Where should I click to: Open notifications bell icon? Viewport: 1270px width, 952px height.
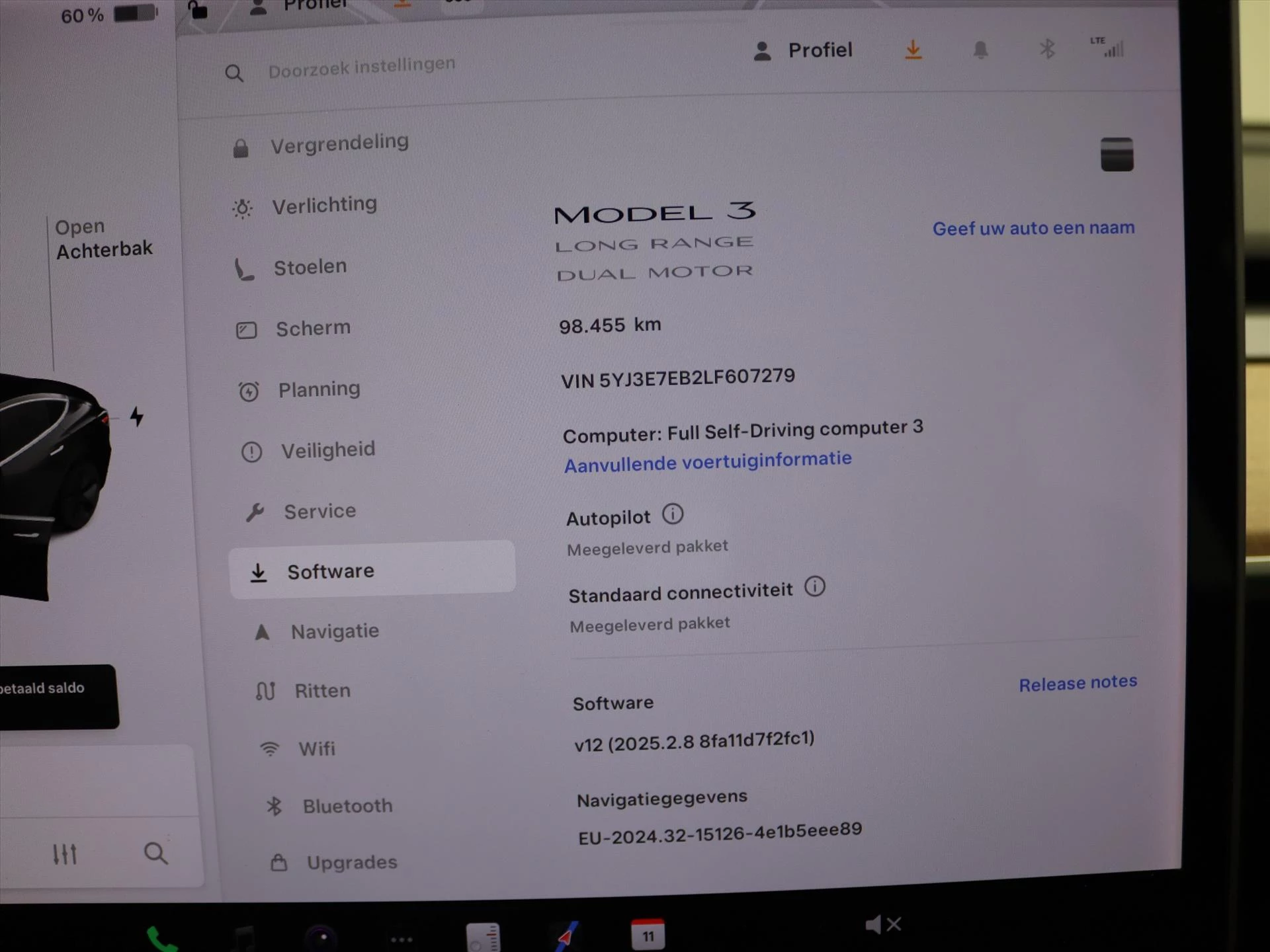point(980,50)
